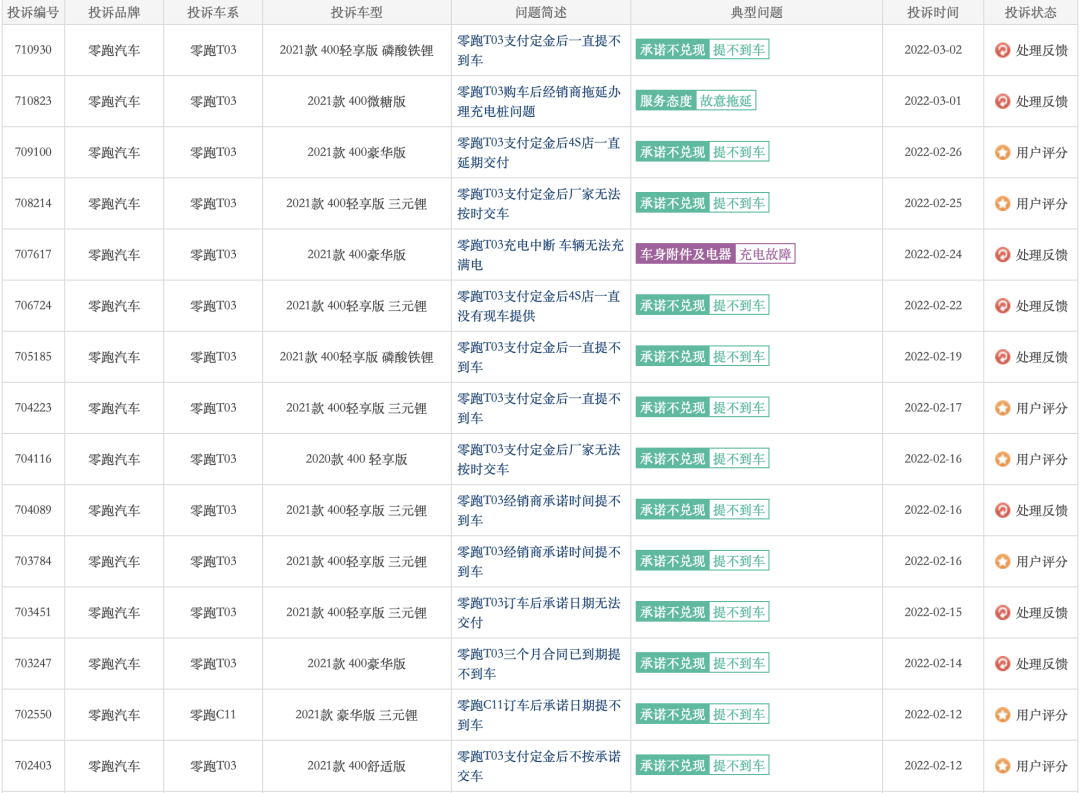Click 服务态度 tag in row 710823
Viewport: 1080px width, 793px height.
point(665,101)
